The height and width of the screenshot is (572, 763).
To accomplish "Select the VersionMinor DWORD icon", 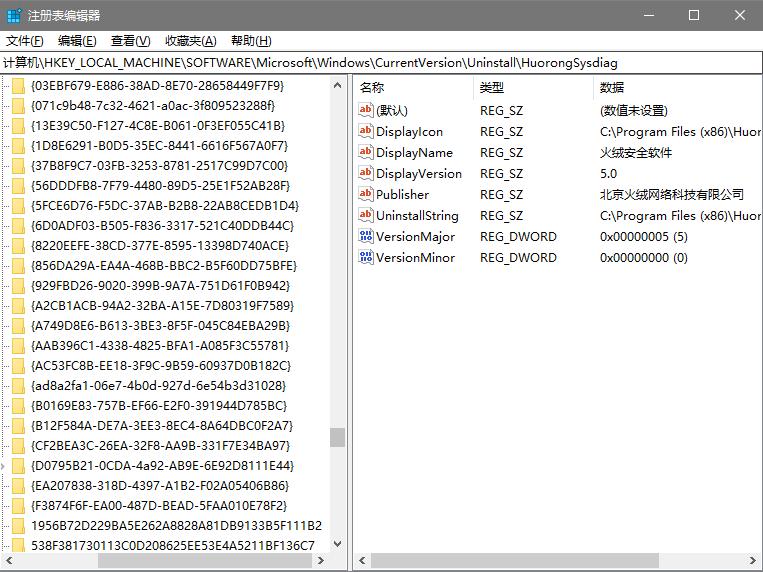I will (x=366, y=257).
